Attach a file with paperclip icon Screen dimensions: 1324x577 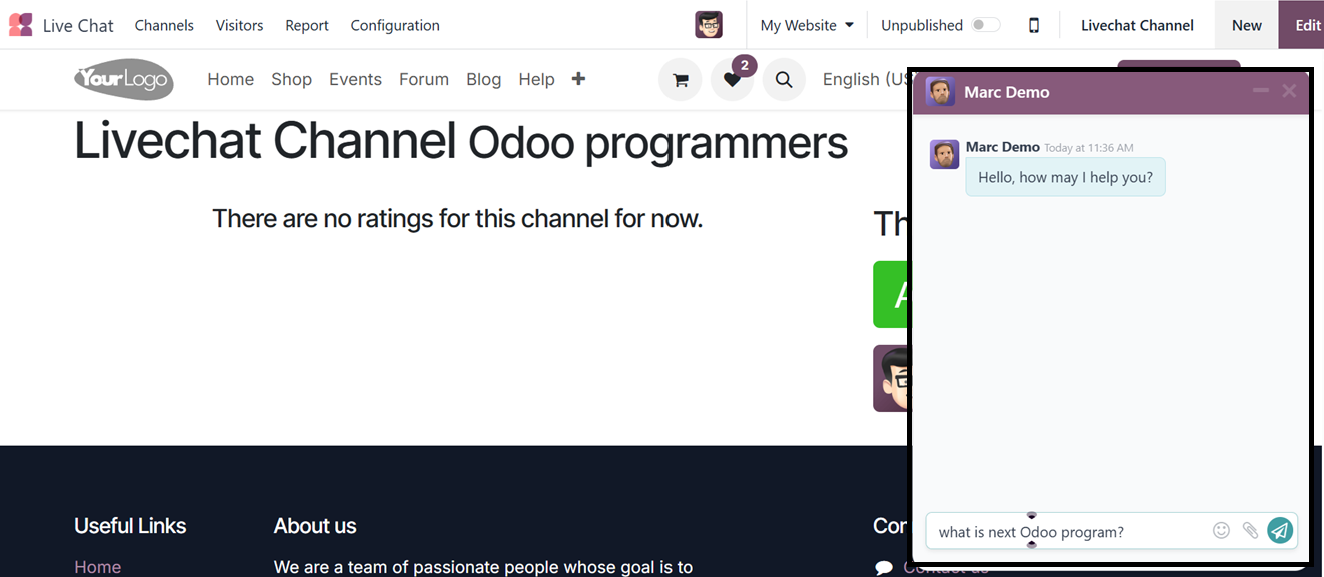[x=1250, y=531]
